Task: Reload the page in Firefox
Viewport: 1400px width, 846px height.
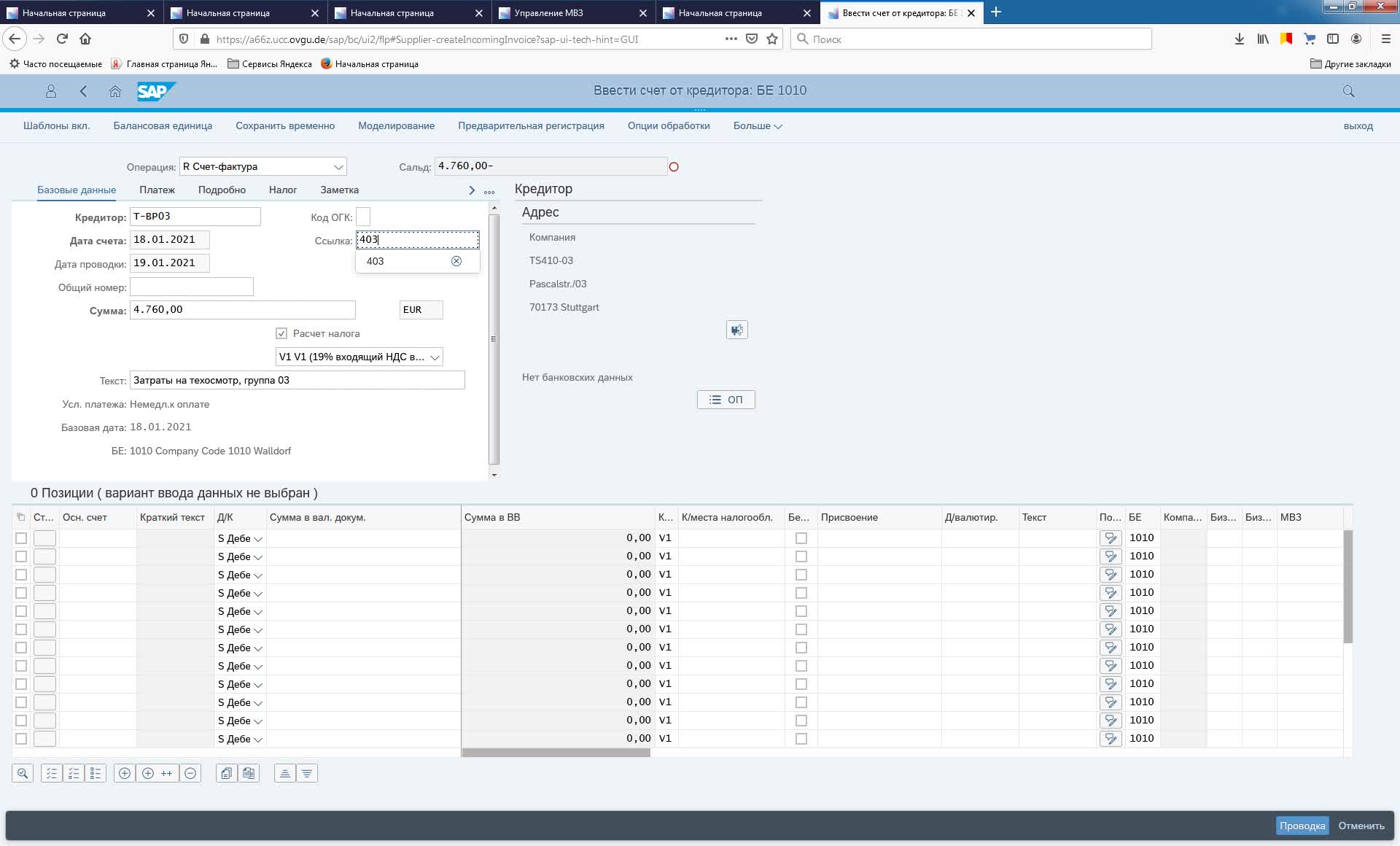Action: click(62, 39)
